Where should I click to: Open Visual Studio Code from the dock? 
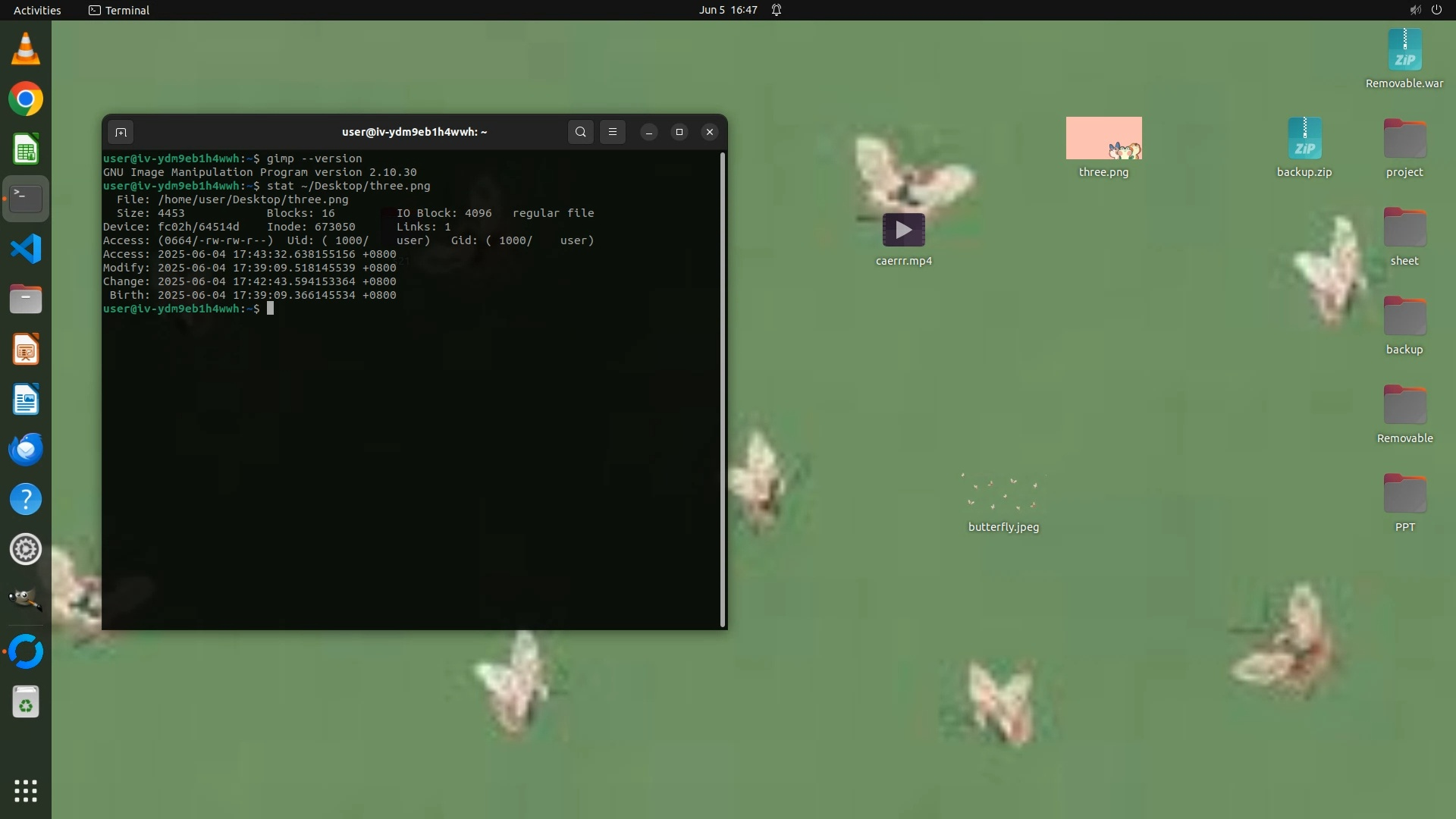26,249
